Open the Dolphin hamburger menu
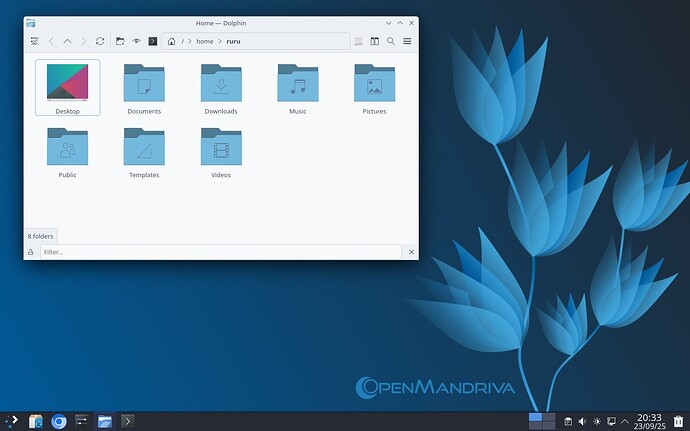Image resolution: width=690 pixels, height=431 pixels. point(407,41)
